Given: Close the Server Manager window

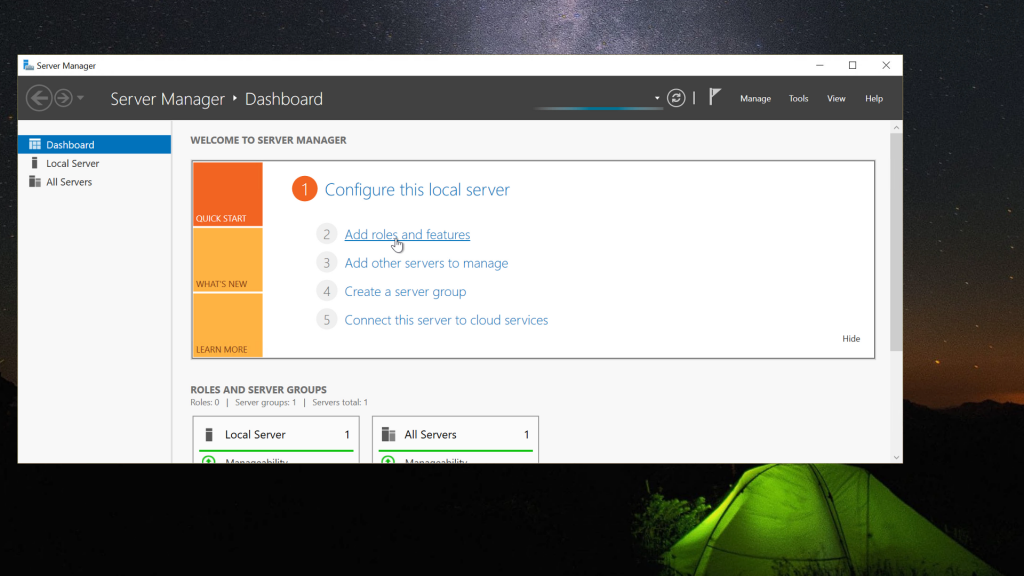Looking at the screenshot, I should pos(886,65).
